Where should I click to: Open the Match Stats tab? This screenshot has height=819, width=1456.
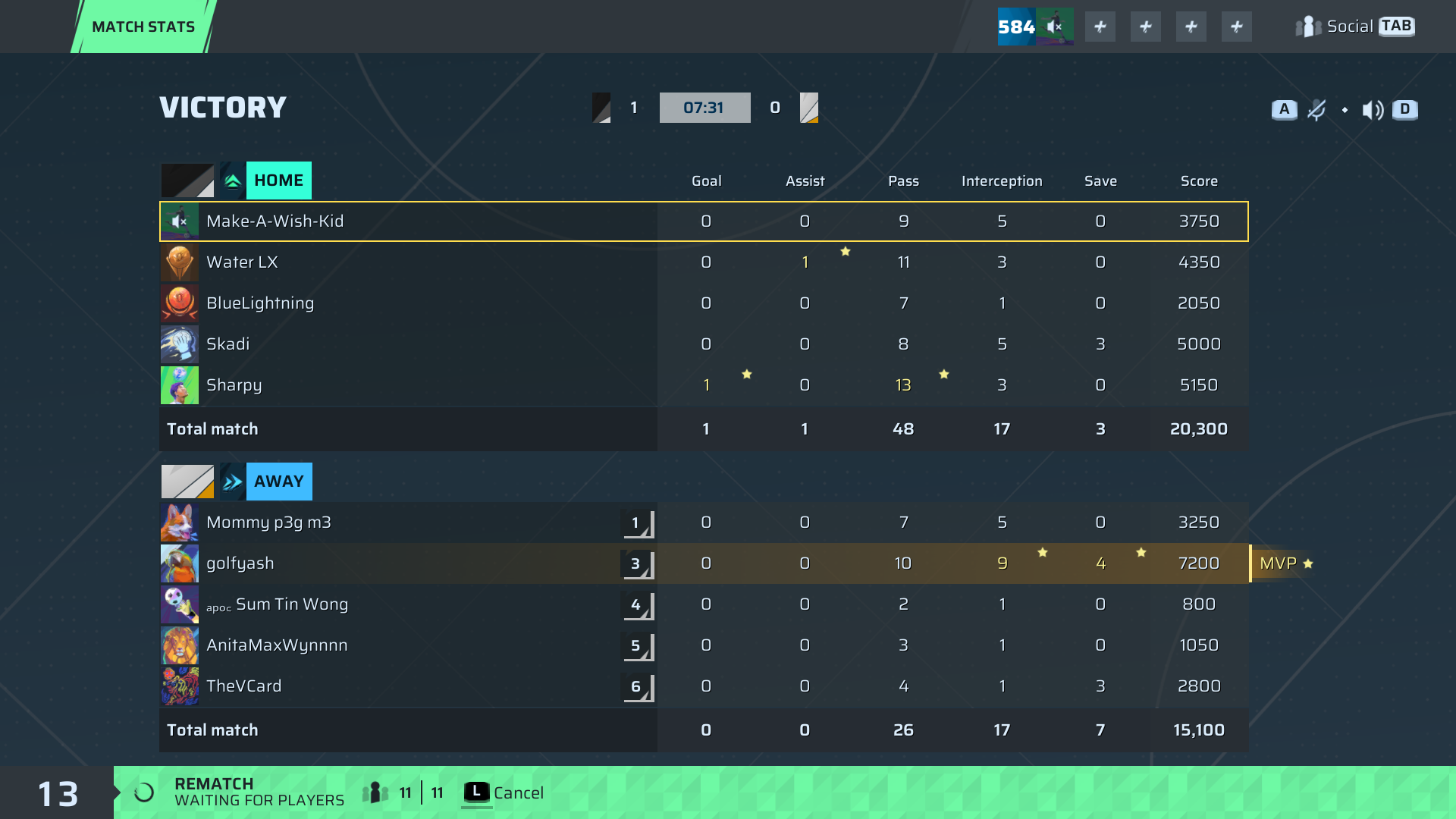143,27
